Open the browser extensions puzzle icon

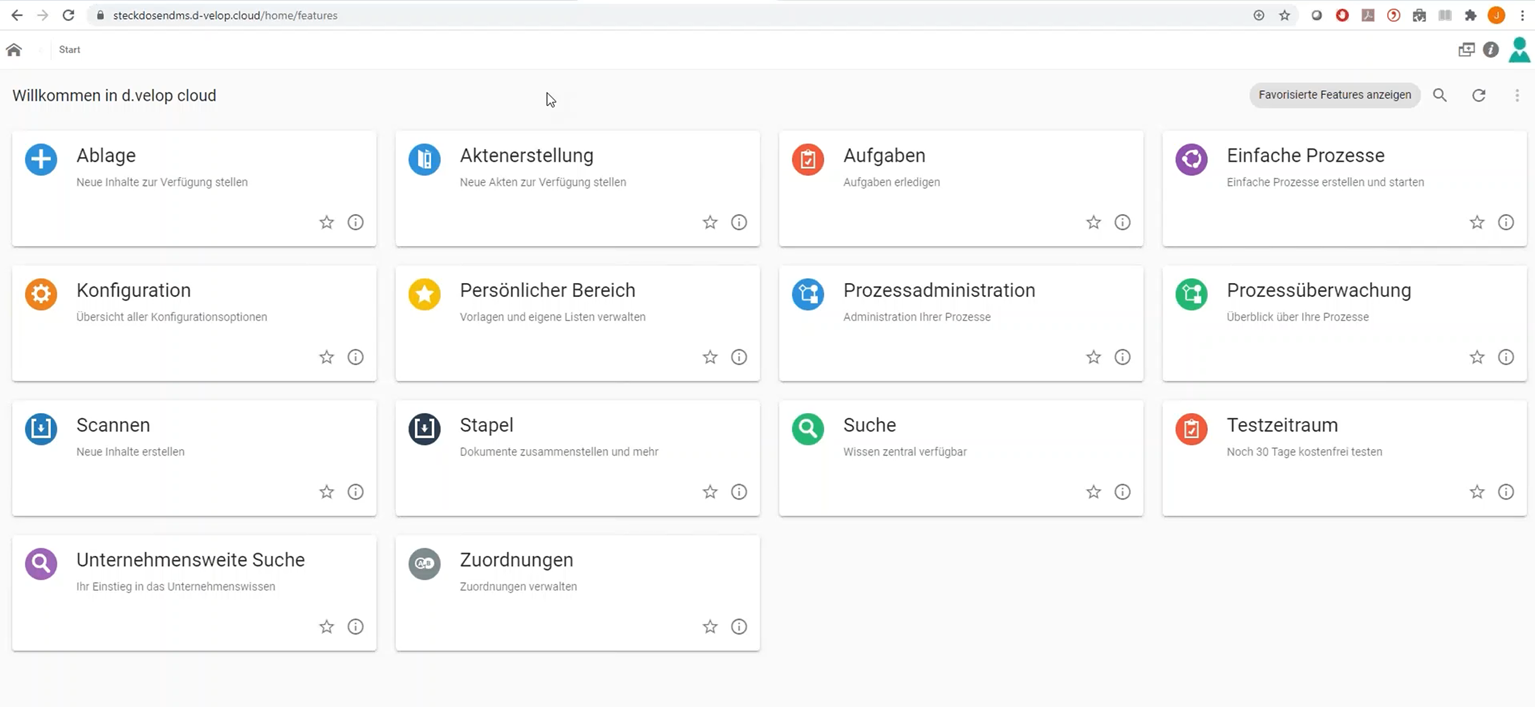pyautogui.click(x=1470, y=15)
